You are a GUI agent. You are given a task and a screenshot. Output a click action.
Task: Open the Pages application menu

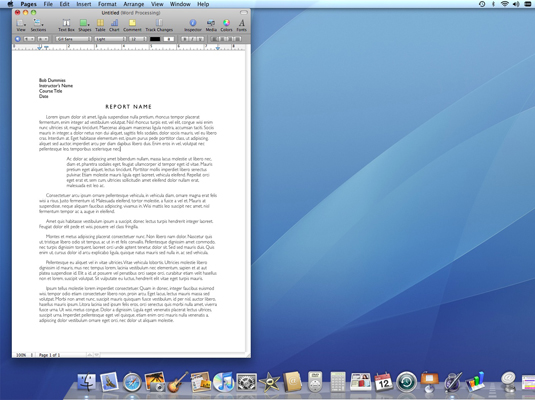(28, 4)
